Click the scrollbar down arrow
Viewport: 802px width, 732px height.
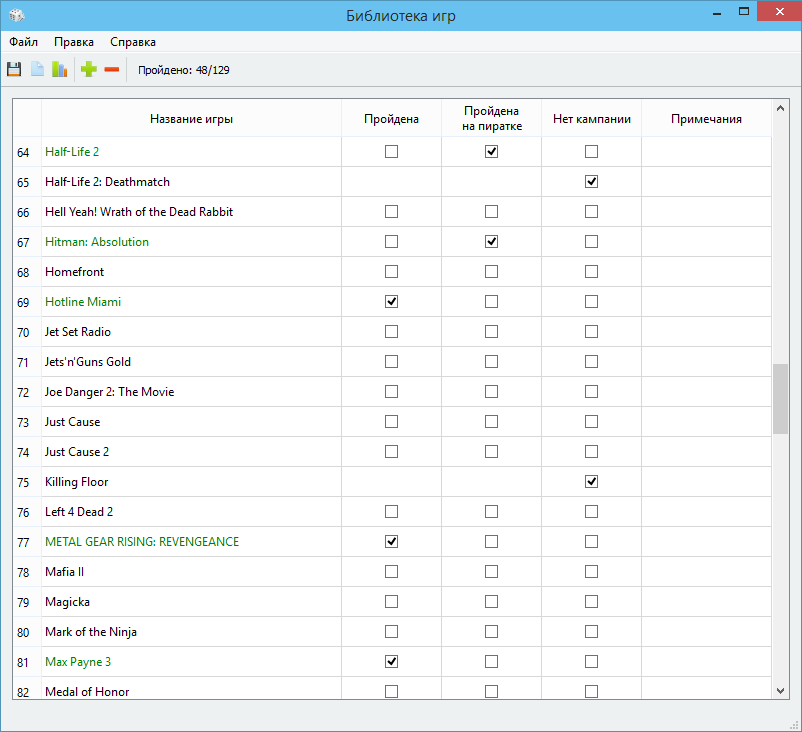click(780, 691)
